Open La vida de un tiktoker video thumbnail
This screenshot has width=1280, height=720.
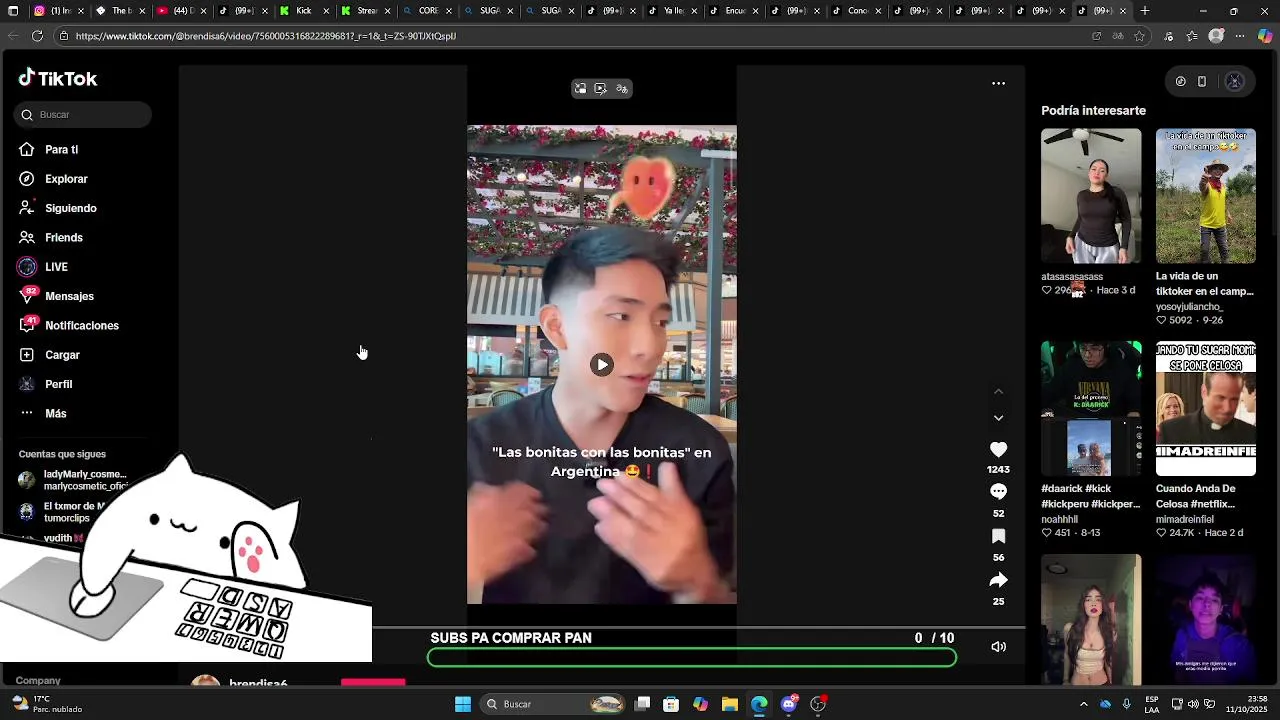1206,196
